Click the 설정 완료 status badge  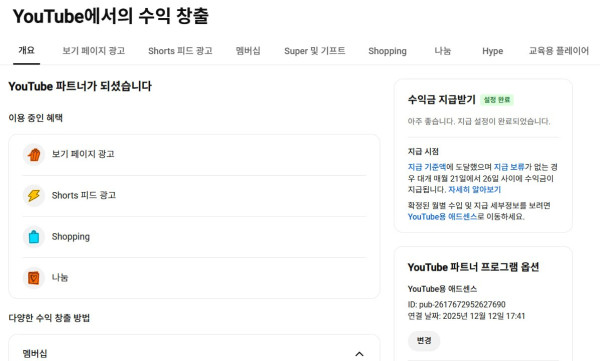click(x=497, y=100)
